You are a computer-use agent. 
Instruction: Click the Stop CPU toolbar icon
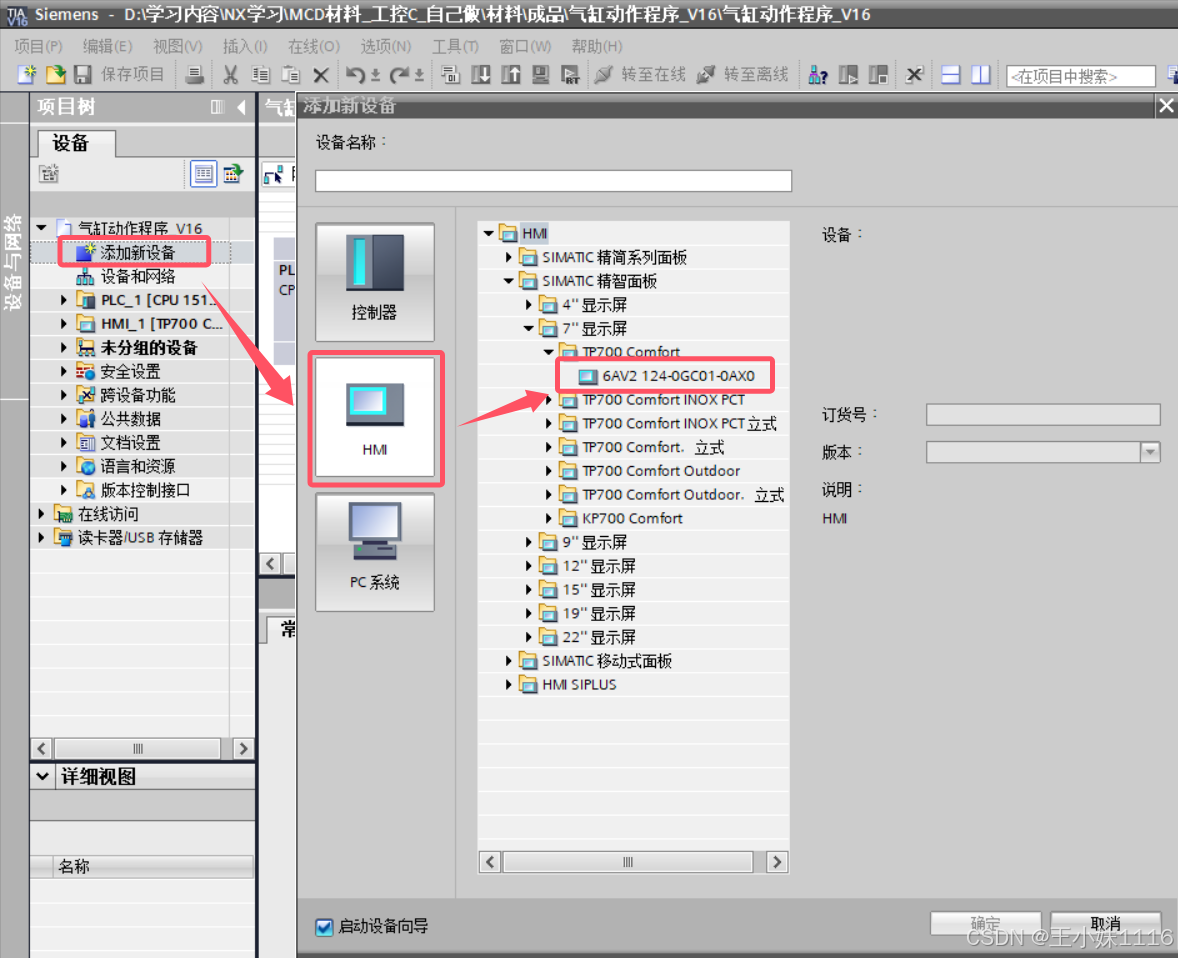pos(878,74)
